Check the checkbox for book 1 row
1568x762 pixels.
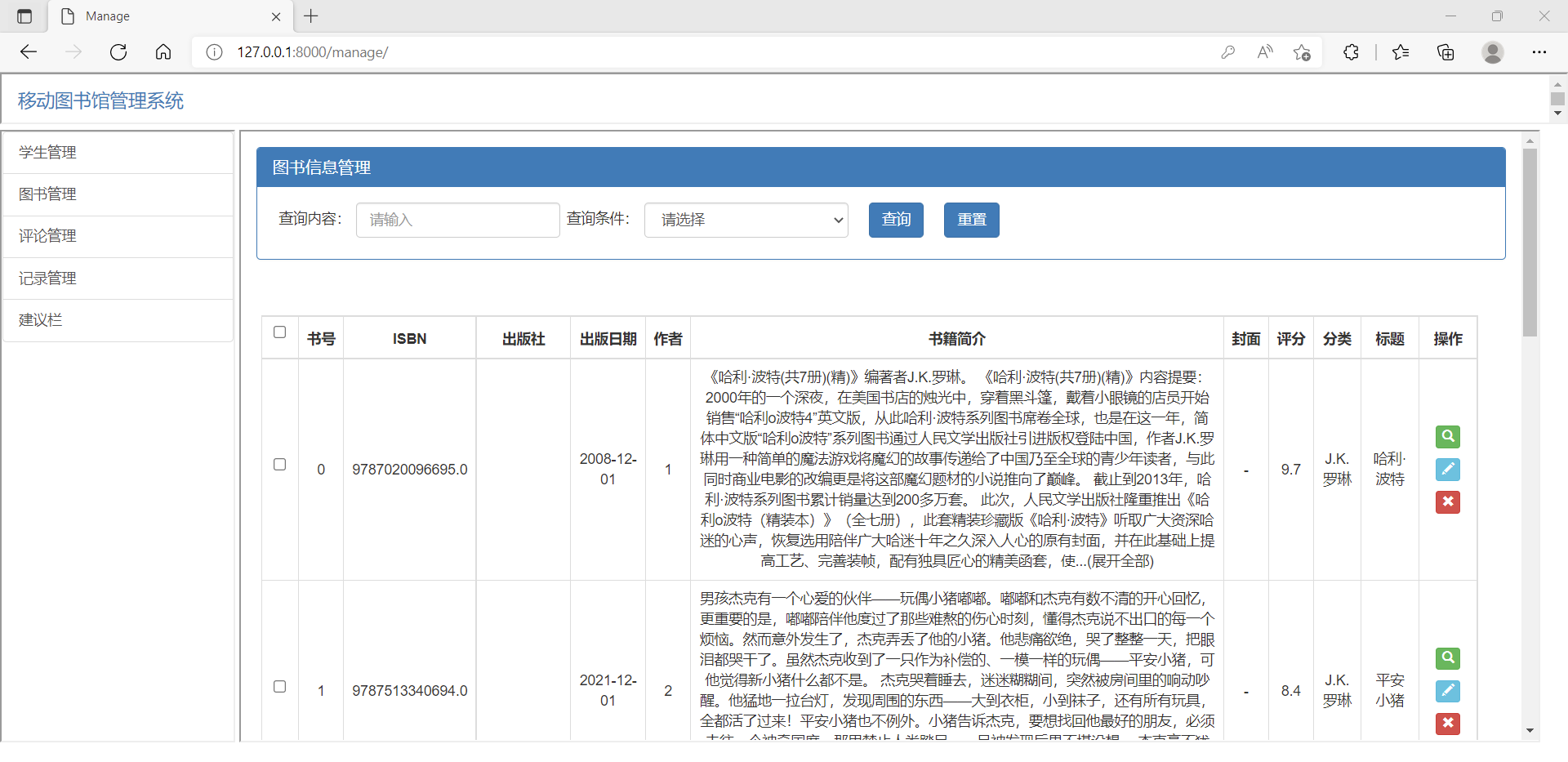click(x=279, y=687)
